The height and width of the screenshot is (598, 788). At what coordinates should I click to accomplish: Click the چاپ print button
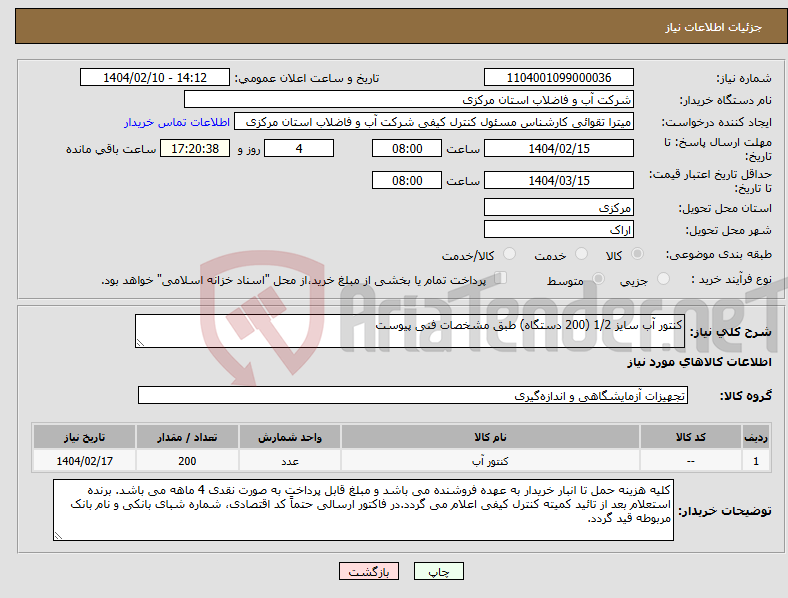tap(439, 571)
